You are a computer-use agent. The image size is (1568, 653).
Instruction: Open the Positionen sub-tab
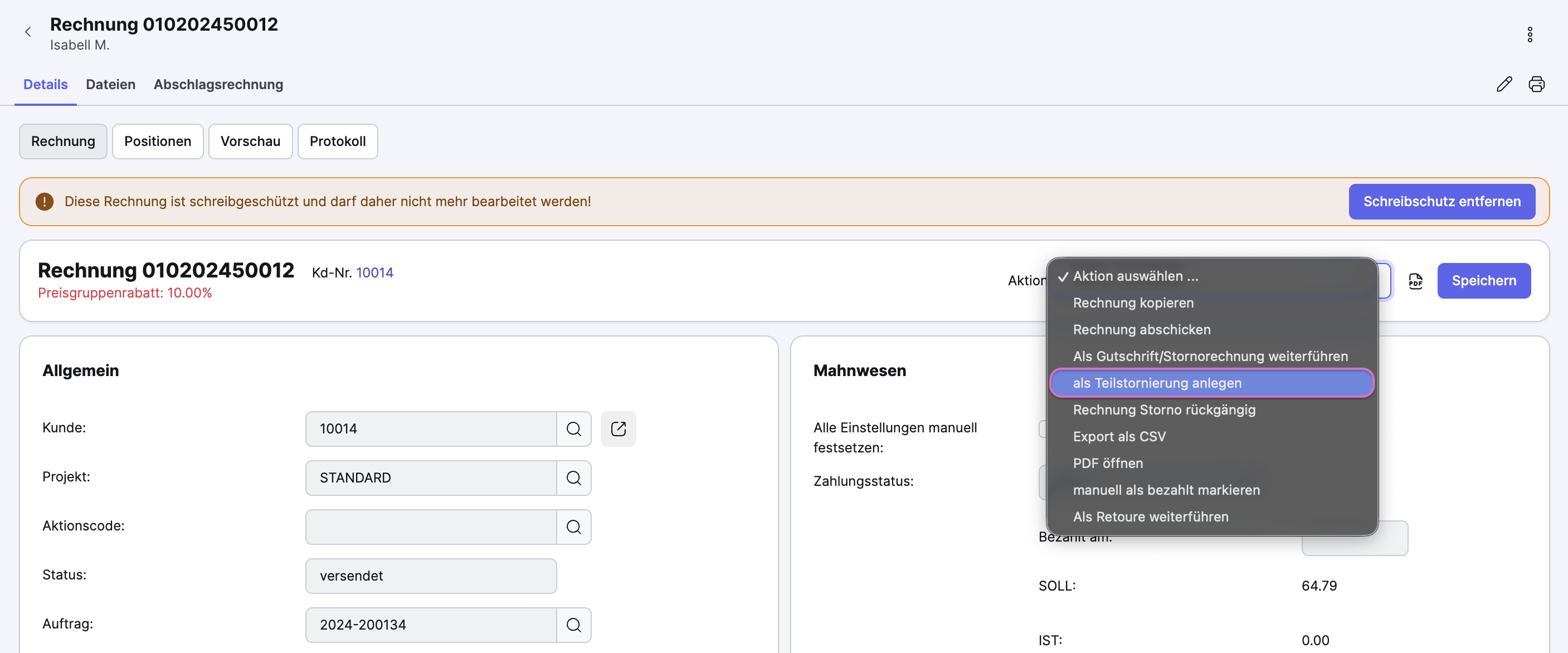point(158,142)
